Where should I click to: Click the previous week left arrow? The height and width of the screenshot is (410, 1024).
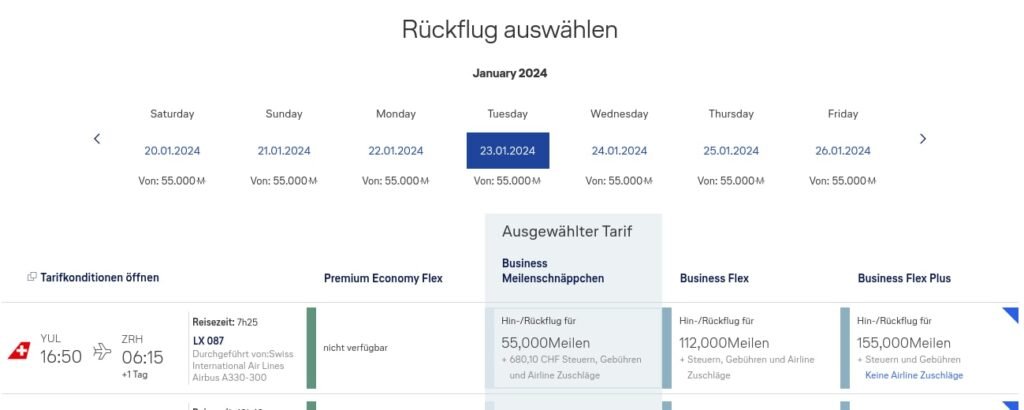click(97, 139)
